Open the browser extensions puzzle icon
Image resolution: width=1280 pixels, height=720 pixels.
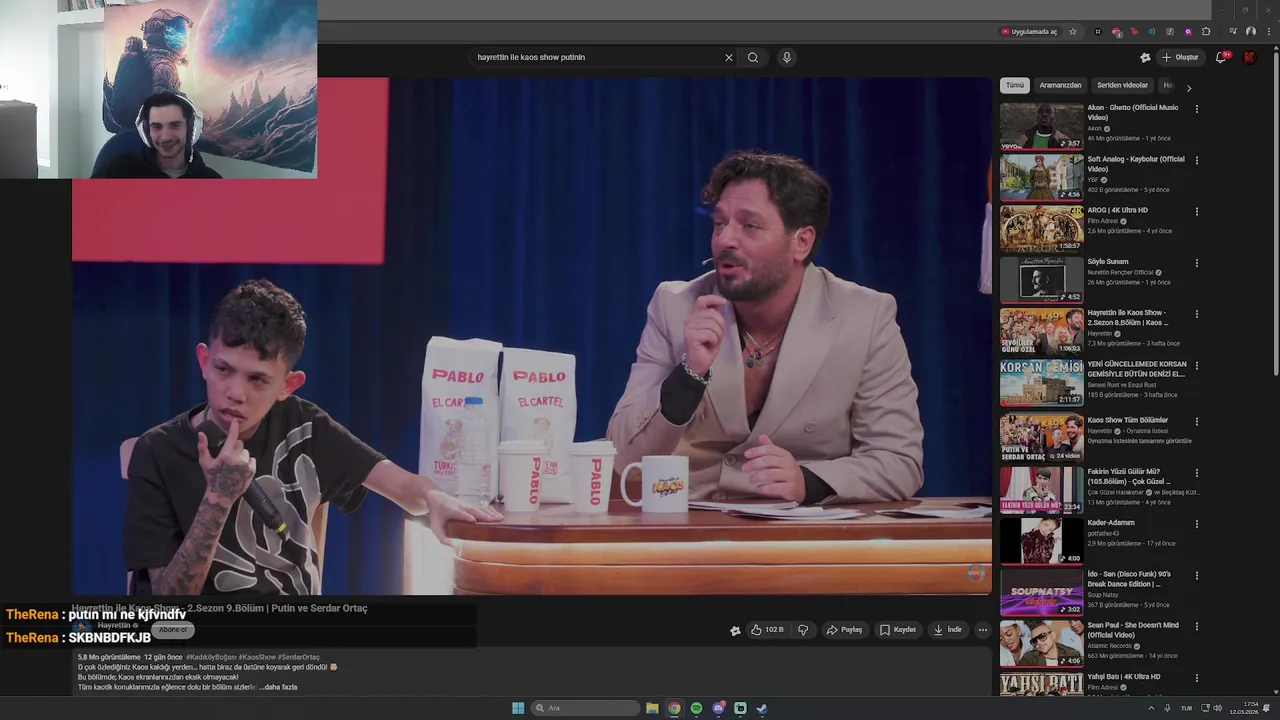[1206, 31]
